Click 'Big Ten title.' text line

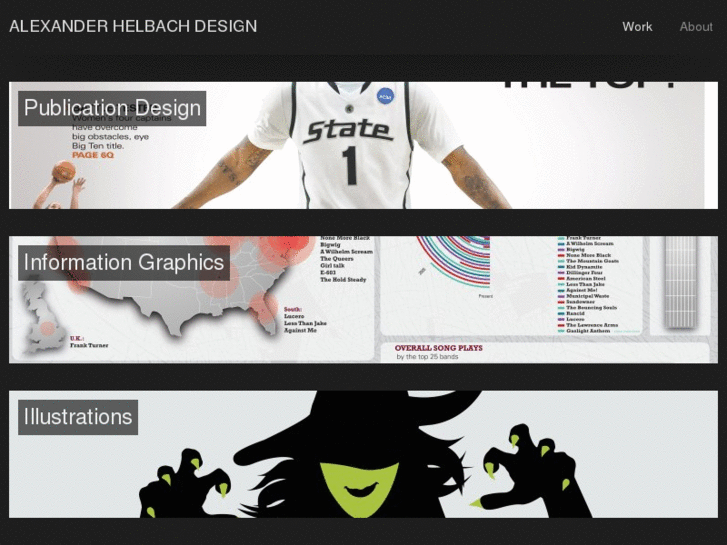click(x=98, y=146)
